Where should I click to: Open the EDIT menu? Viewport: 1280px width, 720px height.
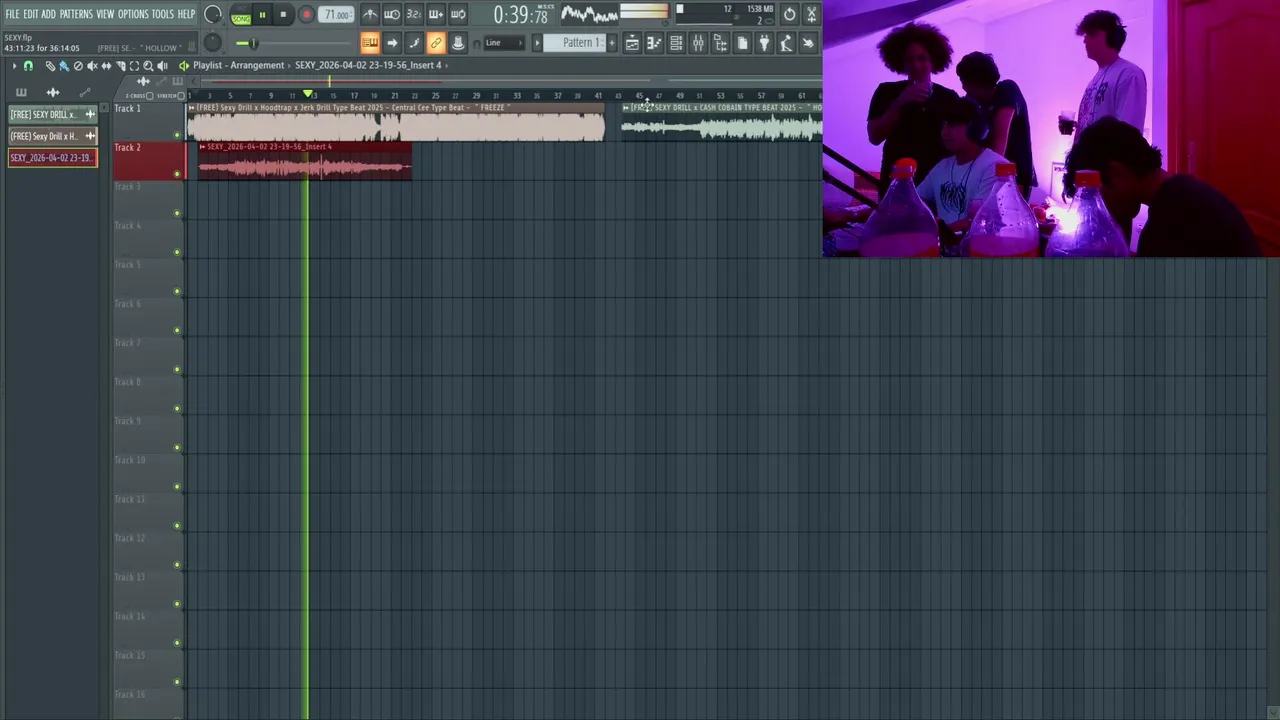pos(31,14)
